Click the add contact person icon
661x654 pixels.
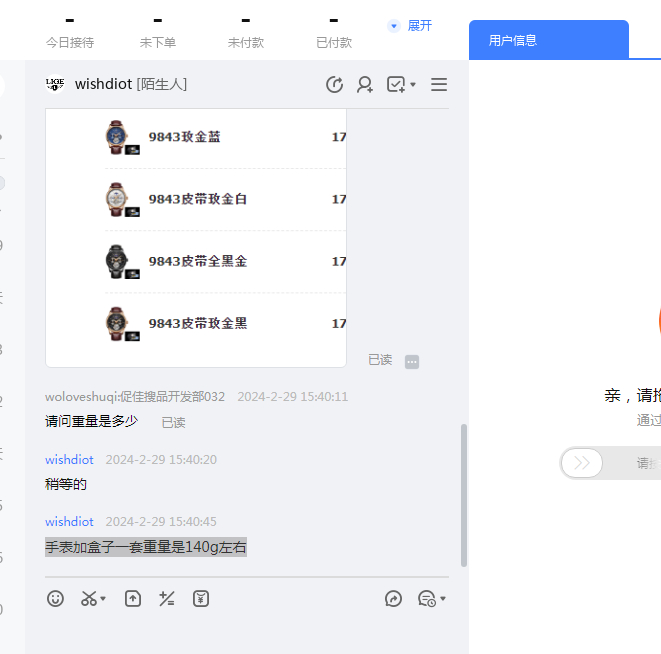(x=365, y=85)
